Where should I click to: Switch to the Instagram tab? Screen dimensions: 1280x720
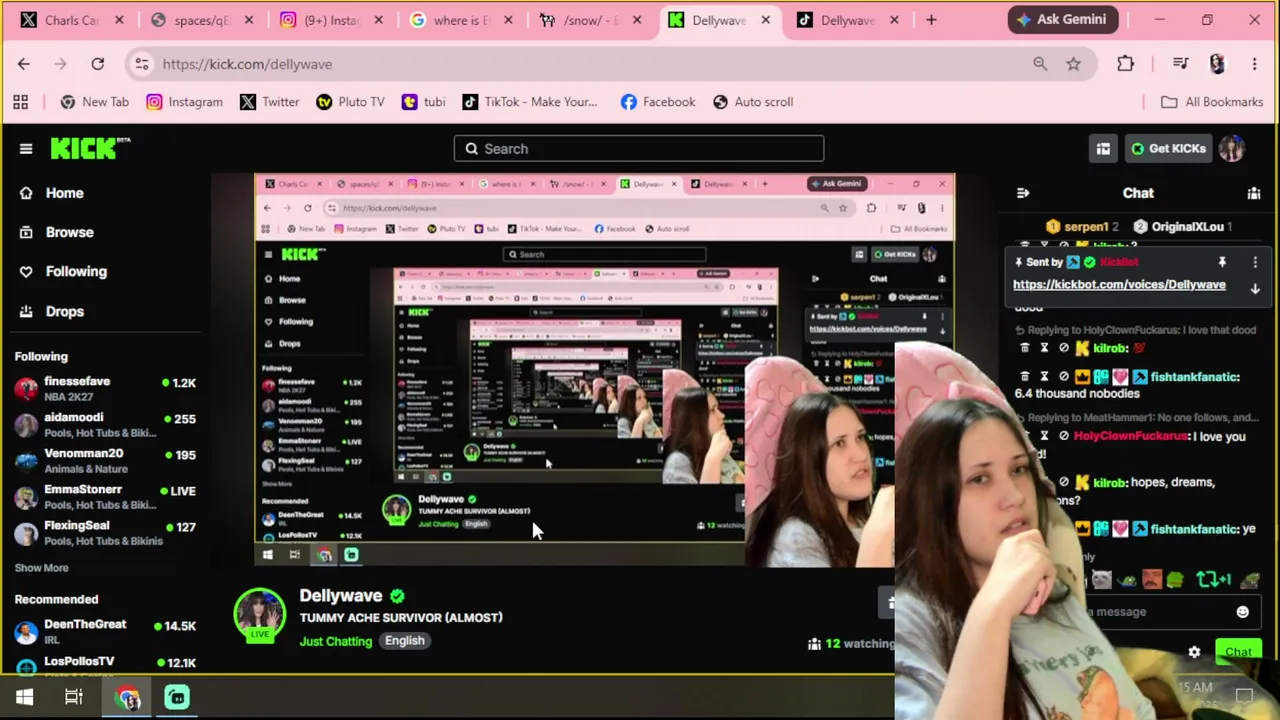point(329,20)
